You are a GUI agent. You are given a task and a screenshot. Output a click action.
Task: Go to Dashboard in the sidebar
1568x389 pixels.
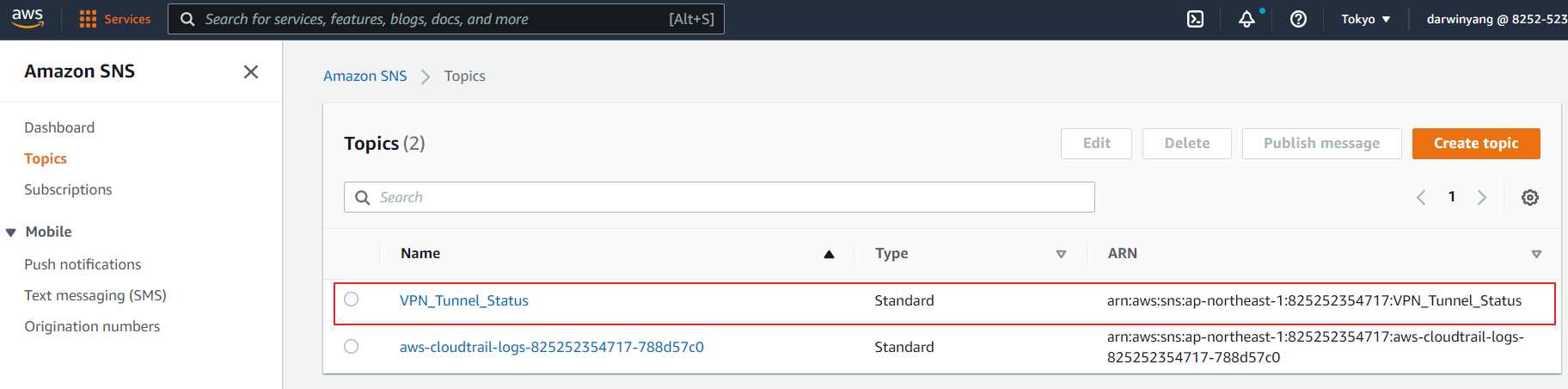click(x=59, y=127)
